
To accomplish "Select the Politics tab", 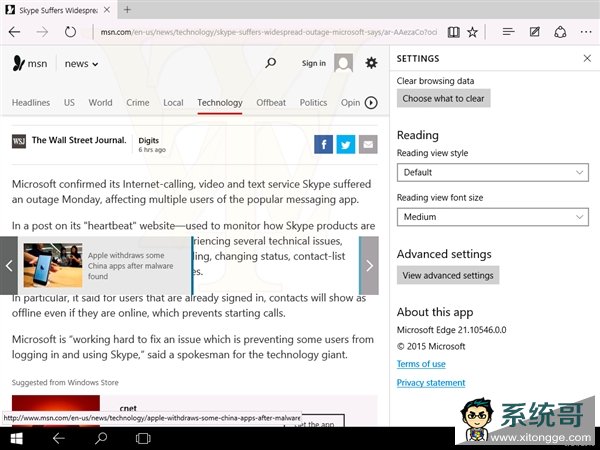I will point(313,103).
